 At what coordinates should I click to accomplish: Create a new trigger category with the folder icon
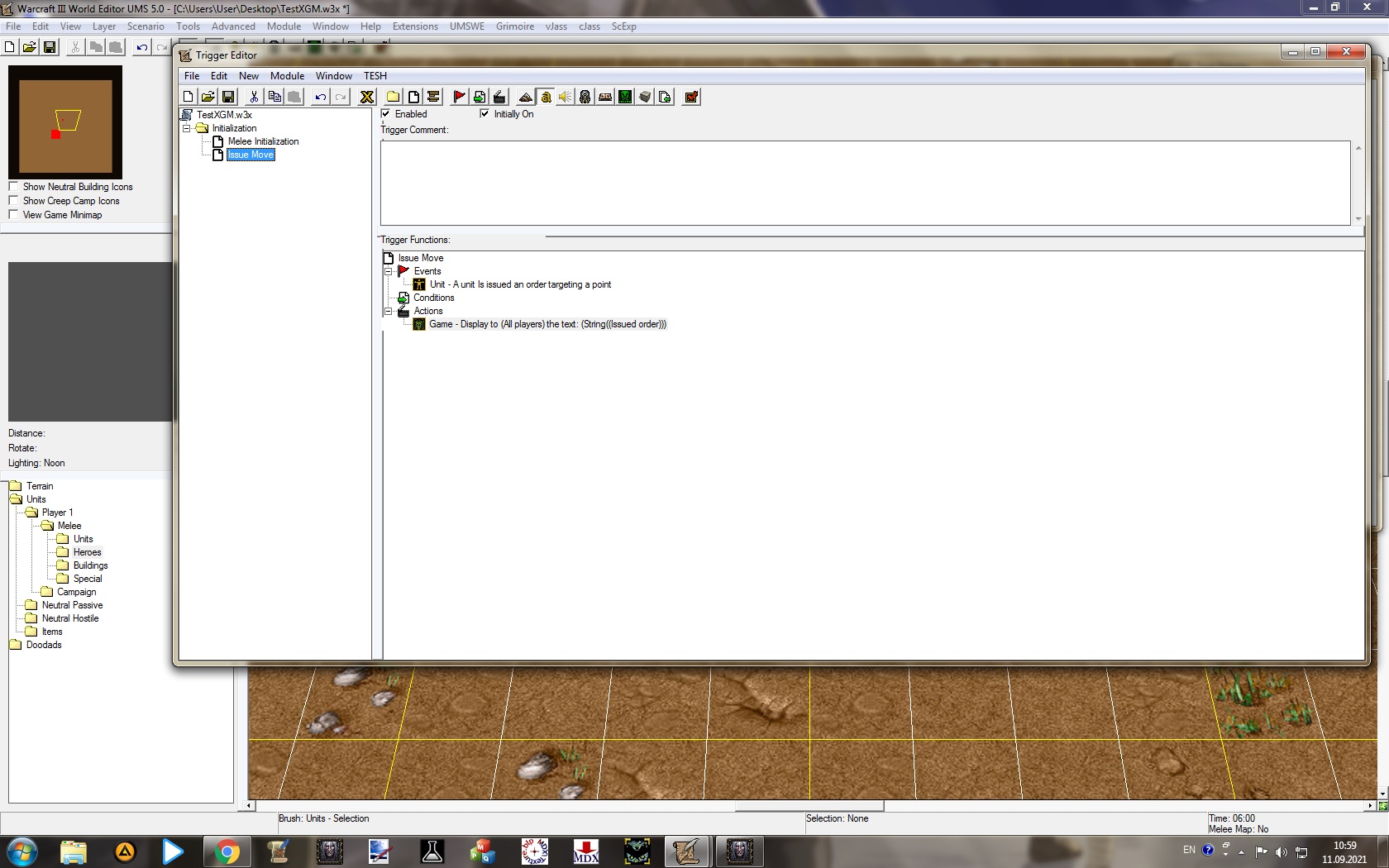pos(394,97)
